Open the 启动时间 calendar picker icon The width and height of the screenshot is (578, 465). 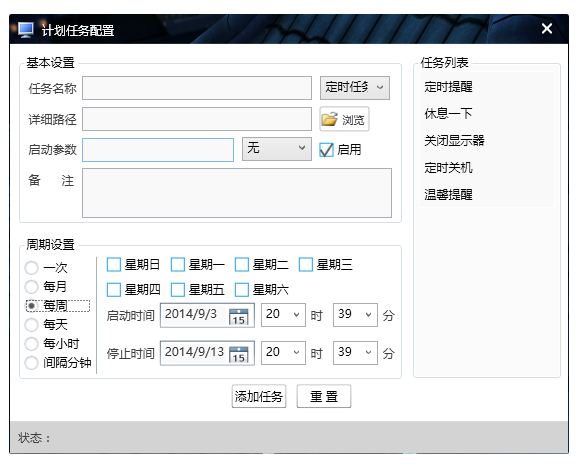pos(238,316)
